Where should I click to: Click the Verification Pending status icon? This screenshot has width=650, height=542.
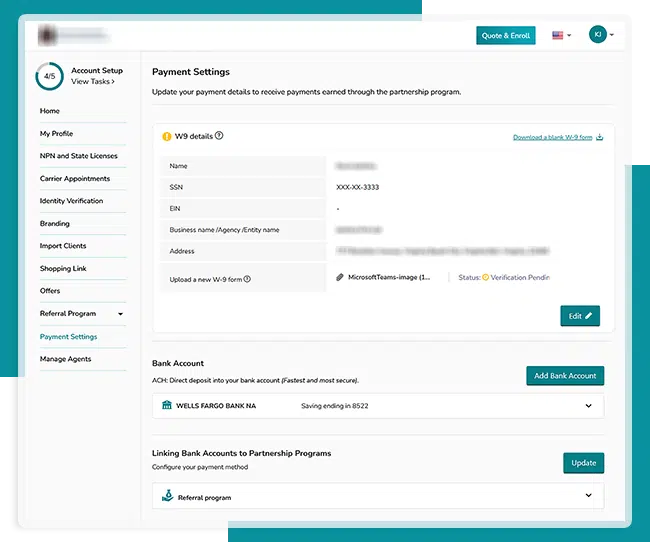coord(485,277)
